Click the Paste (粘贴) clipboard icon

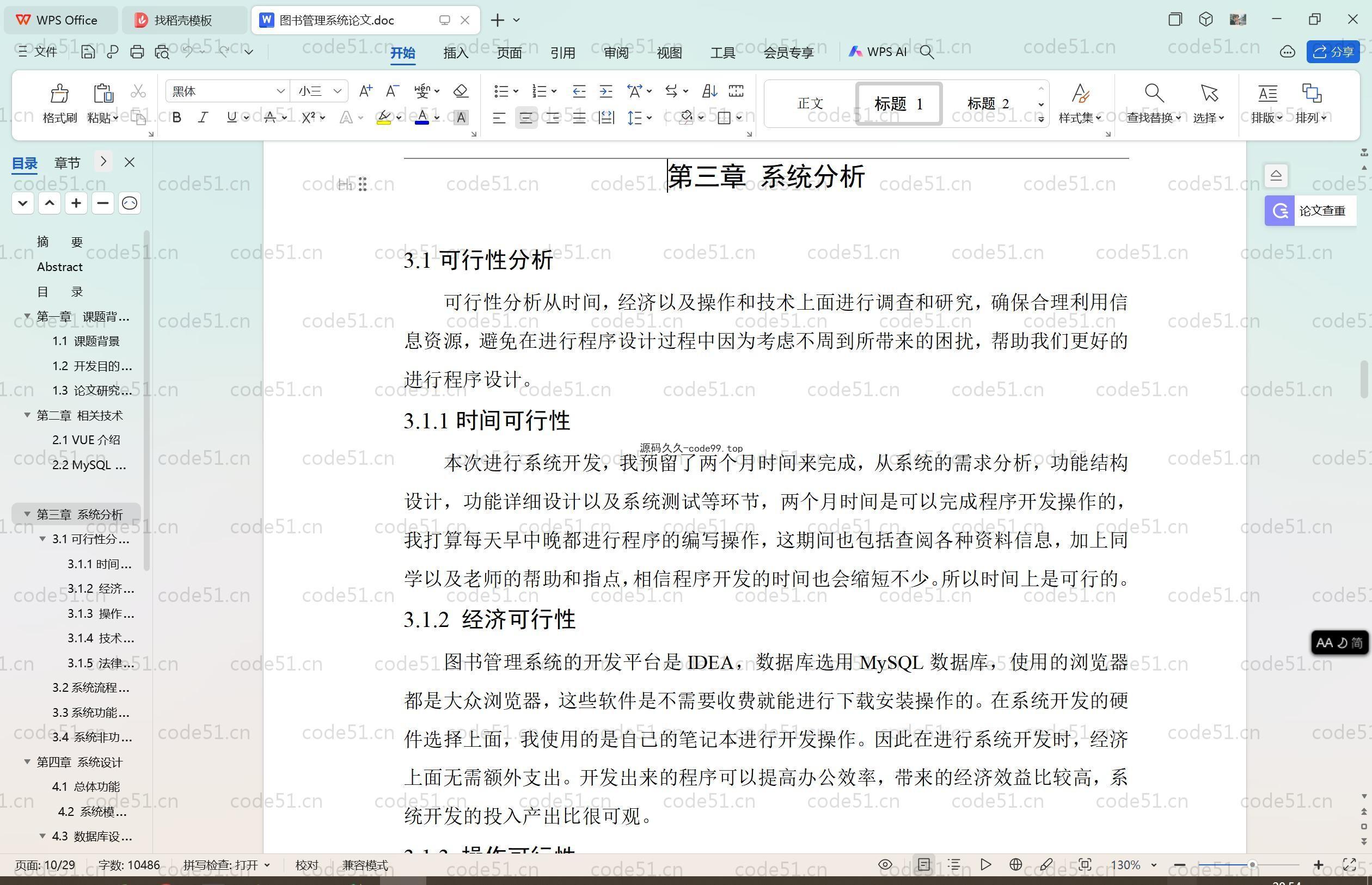coord(103,93)
